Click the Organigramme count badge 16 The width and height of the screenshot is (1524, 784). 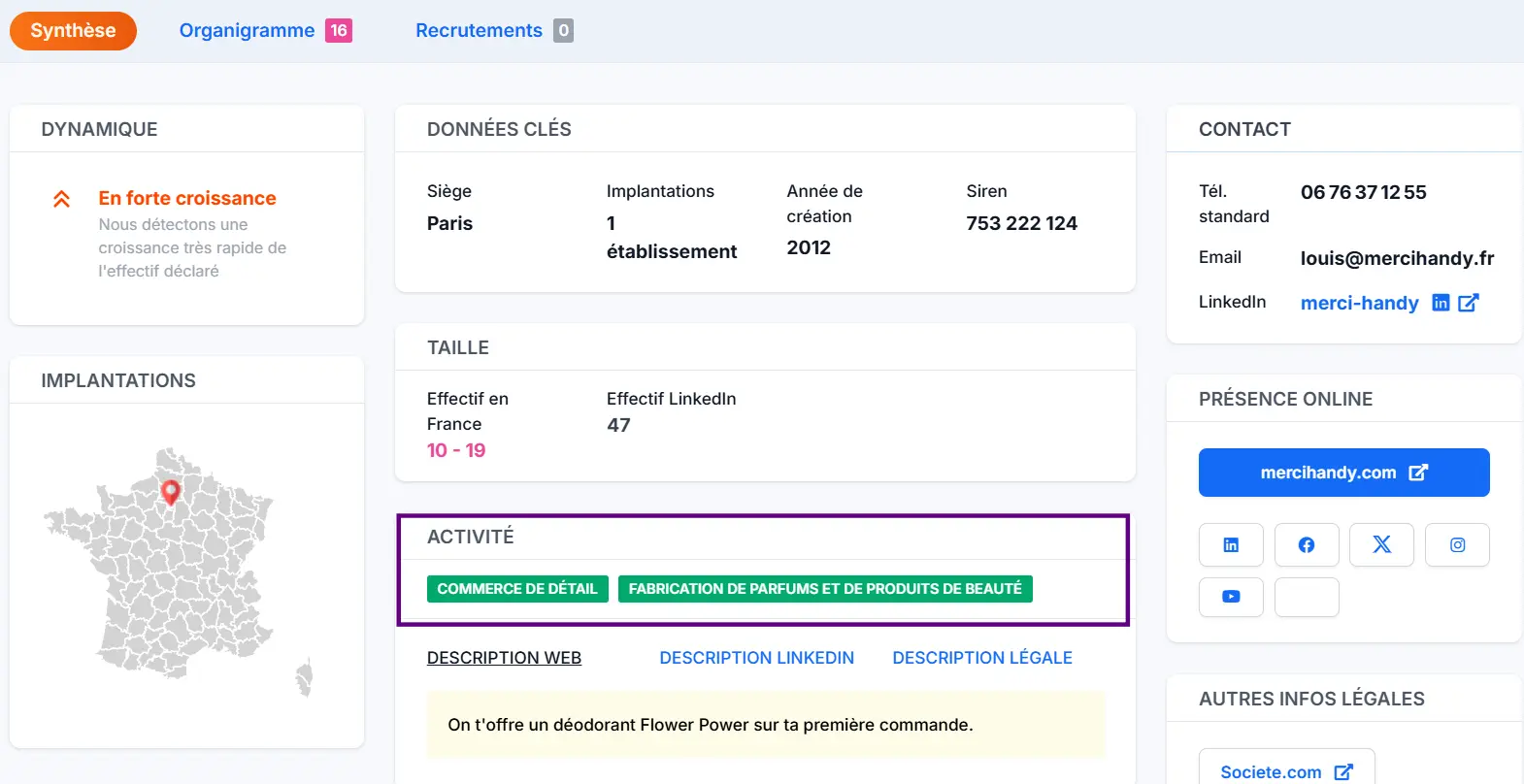click(339, 30)
